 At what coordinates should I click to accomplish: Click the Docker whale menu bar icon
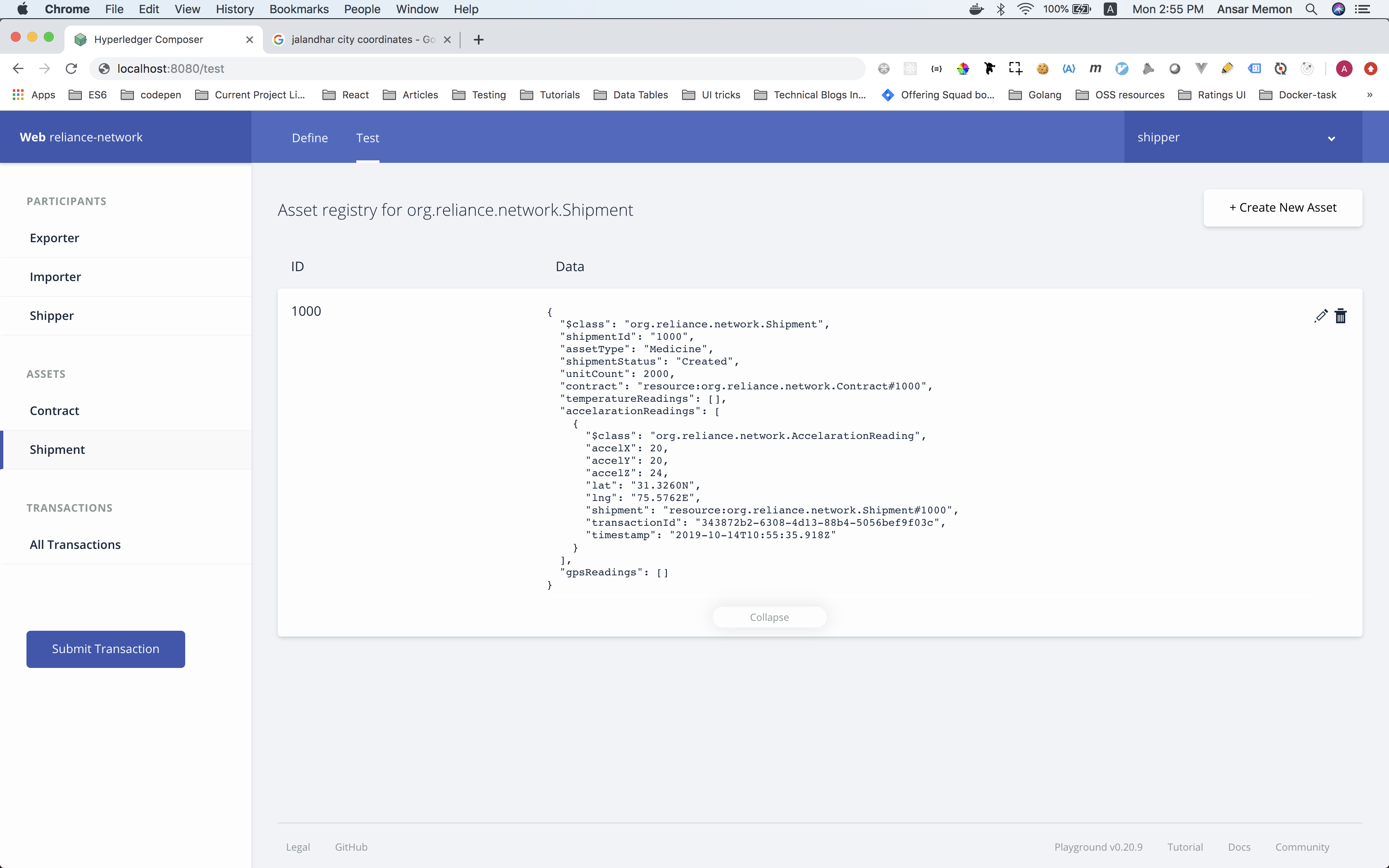(976, 9)
